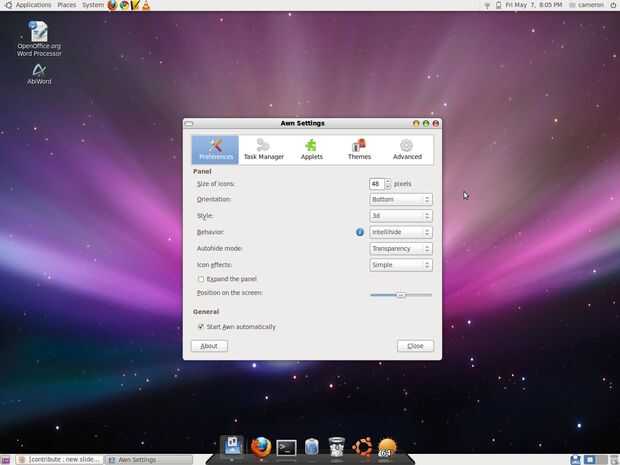Toggle Start Awn automatically checkbox
This screenshot has height=465, width=620.
pyautogui.click(x=201, y=327)
